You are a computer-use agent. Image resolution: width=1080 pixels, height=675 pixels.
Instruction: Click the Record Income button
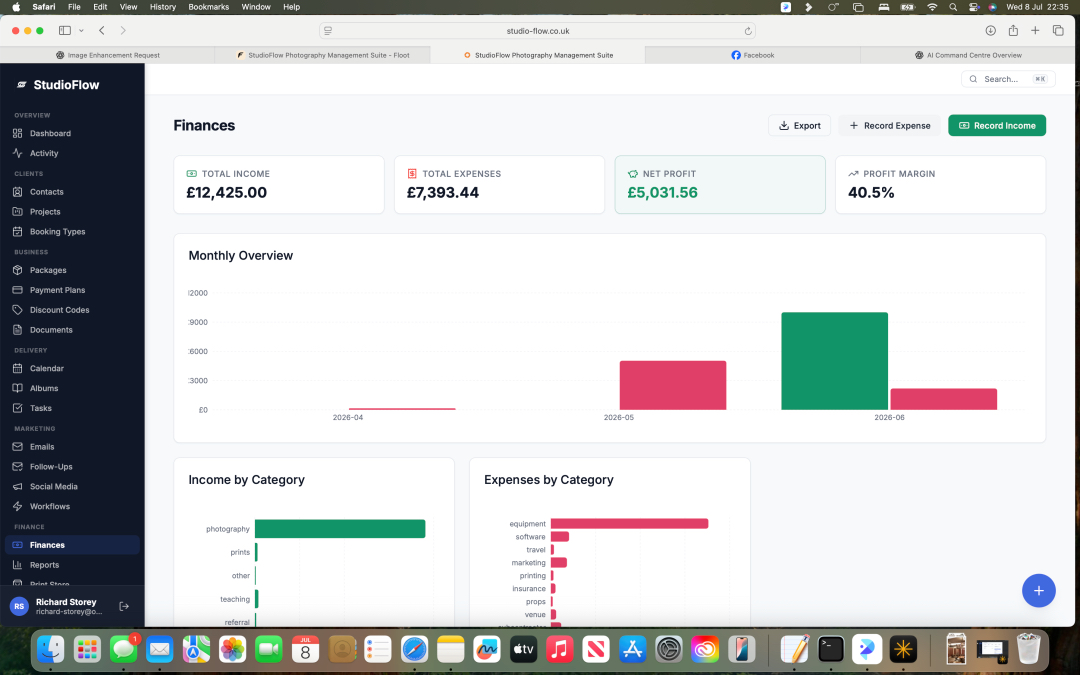tap(997, 125)
